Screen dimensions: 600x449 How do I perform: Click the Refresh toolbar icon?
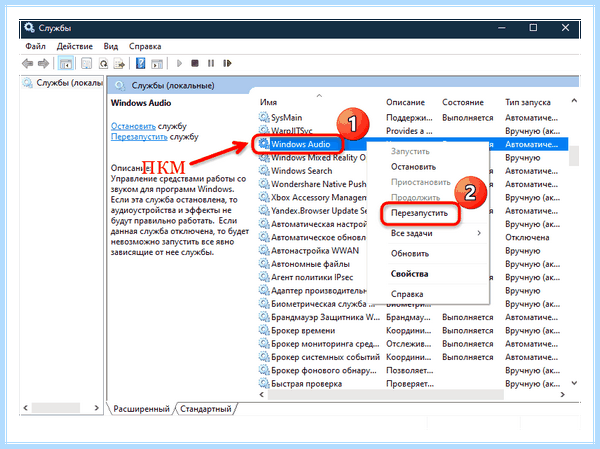point(103,64)
